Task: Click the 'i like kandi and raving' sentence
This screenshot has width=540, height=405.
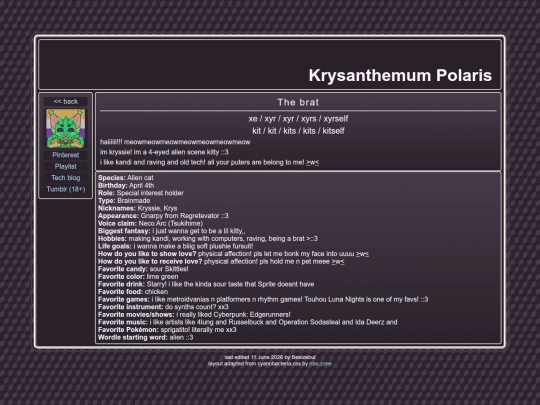Action: point(209,162)
